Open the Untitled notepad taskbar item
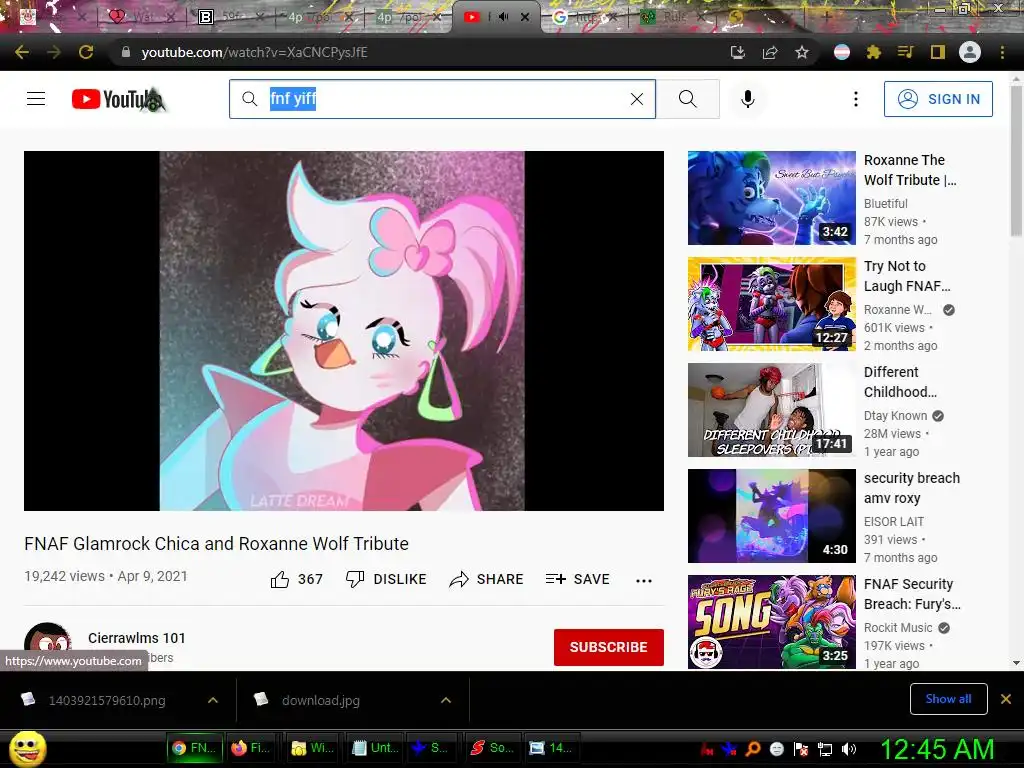1024x768 pixels. click(x=376, y=748)
